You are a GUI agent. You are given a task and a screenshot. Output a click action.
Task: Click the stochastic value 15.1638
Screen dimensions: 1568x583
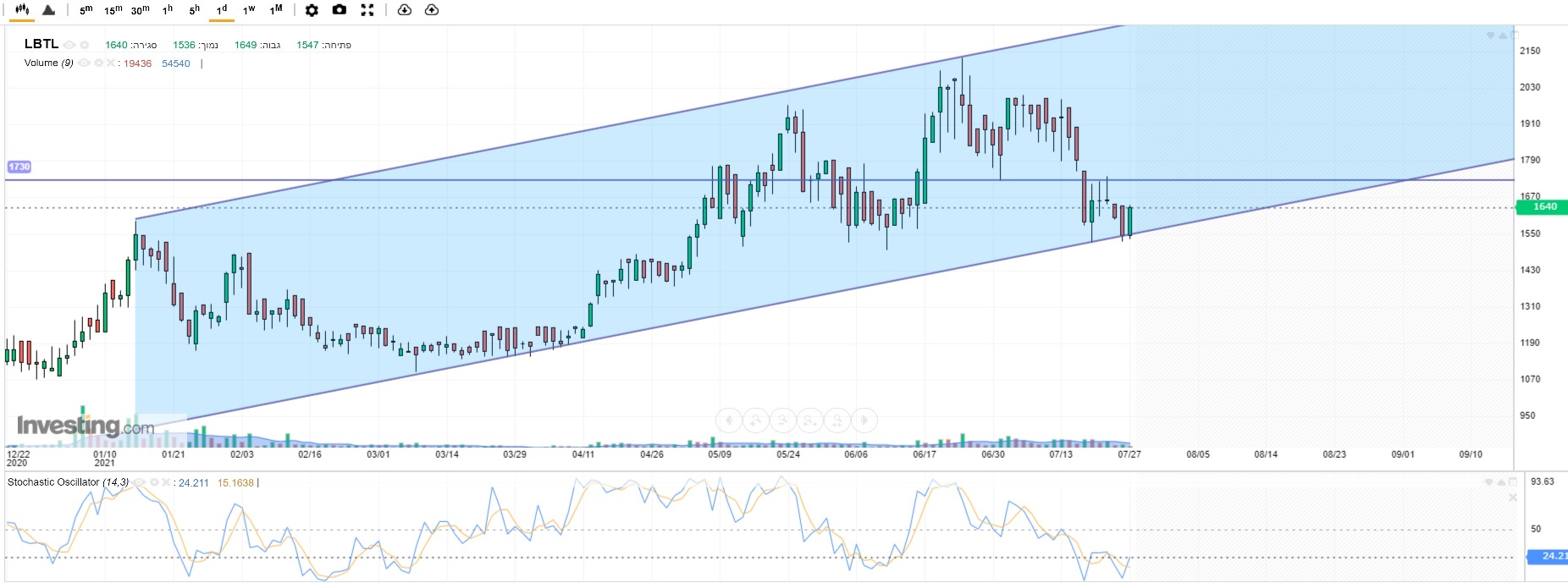coord(235,483)
